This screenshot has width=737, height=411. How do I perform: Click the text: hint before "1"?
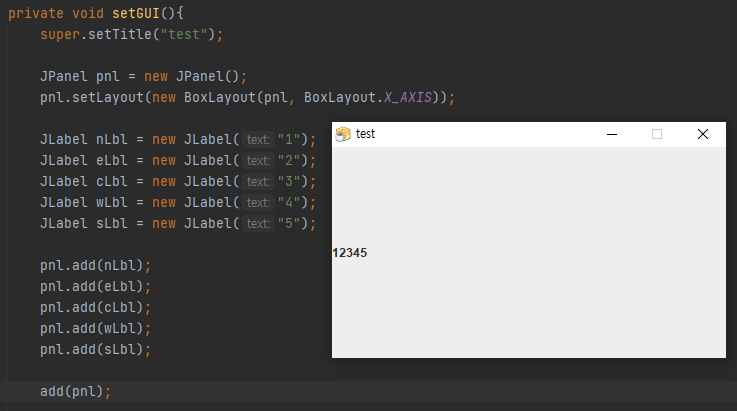258,140
